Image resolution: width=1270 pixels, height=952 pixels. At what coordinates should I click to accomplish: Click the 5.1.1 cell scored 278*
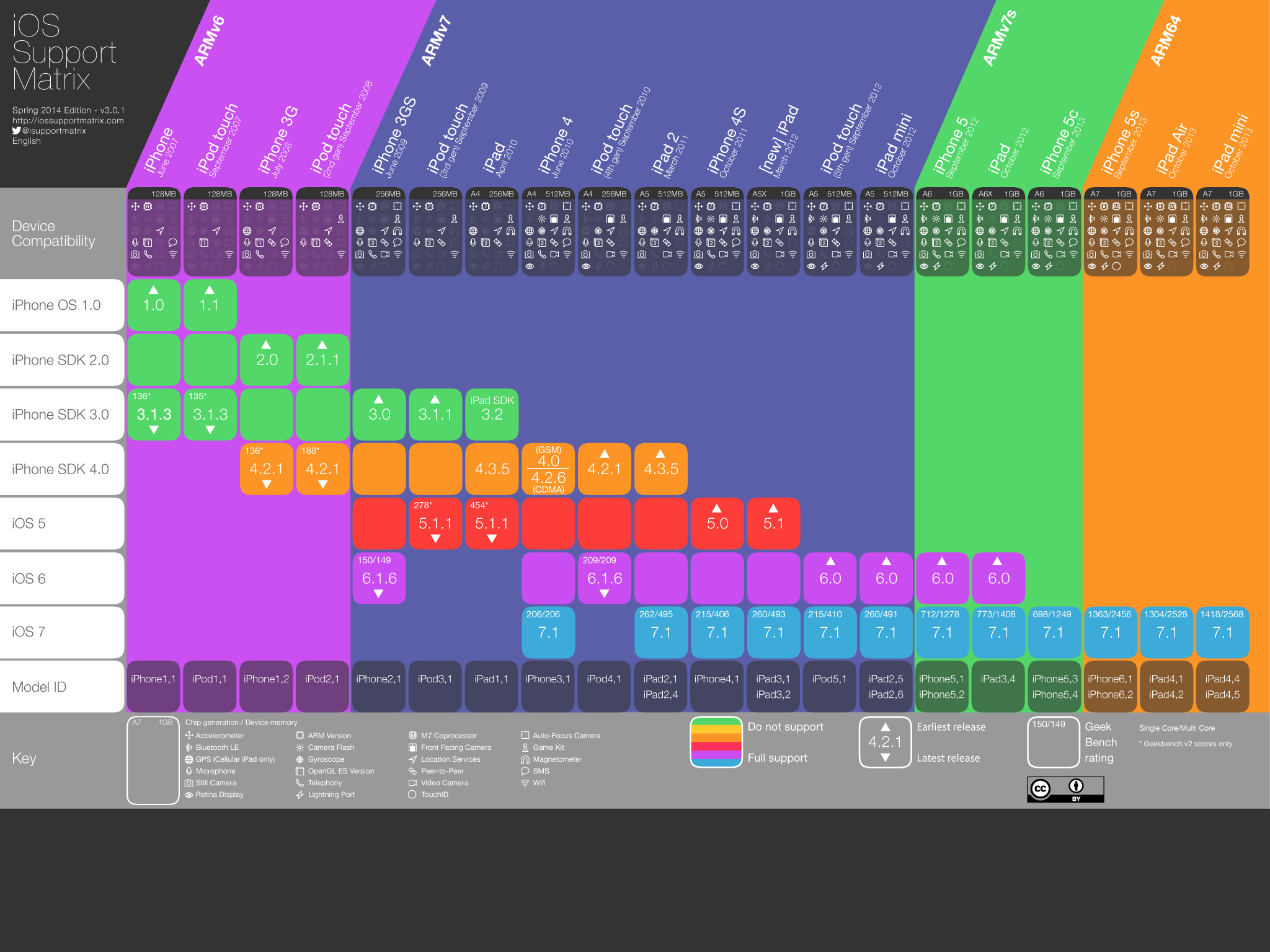[435, 524]
